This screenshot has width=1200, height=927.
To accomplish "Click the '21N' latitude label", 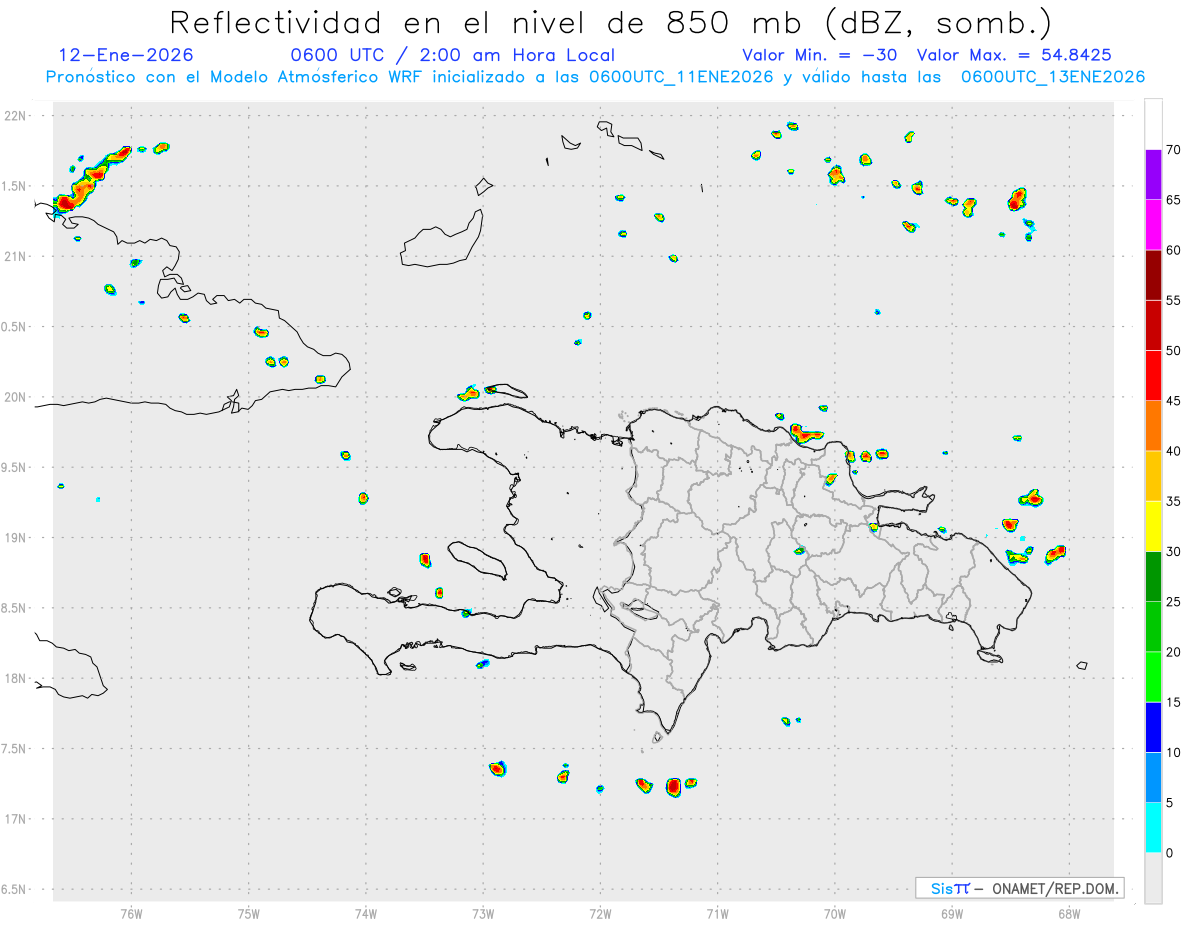I will click(x=16, y=256).
